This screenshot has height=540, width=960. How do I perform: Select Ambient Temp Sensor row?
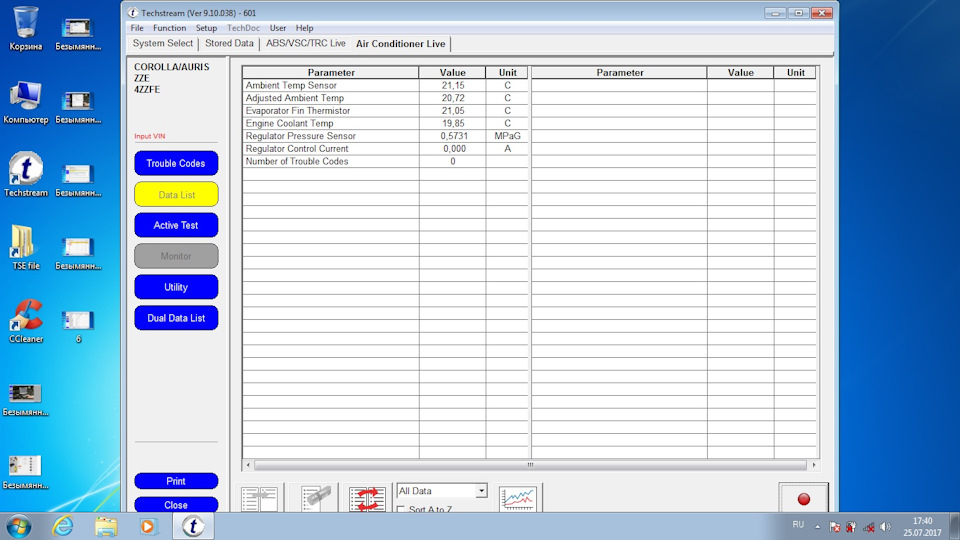click(385, 86)
